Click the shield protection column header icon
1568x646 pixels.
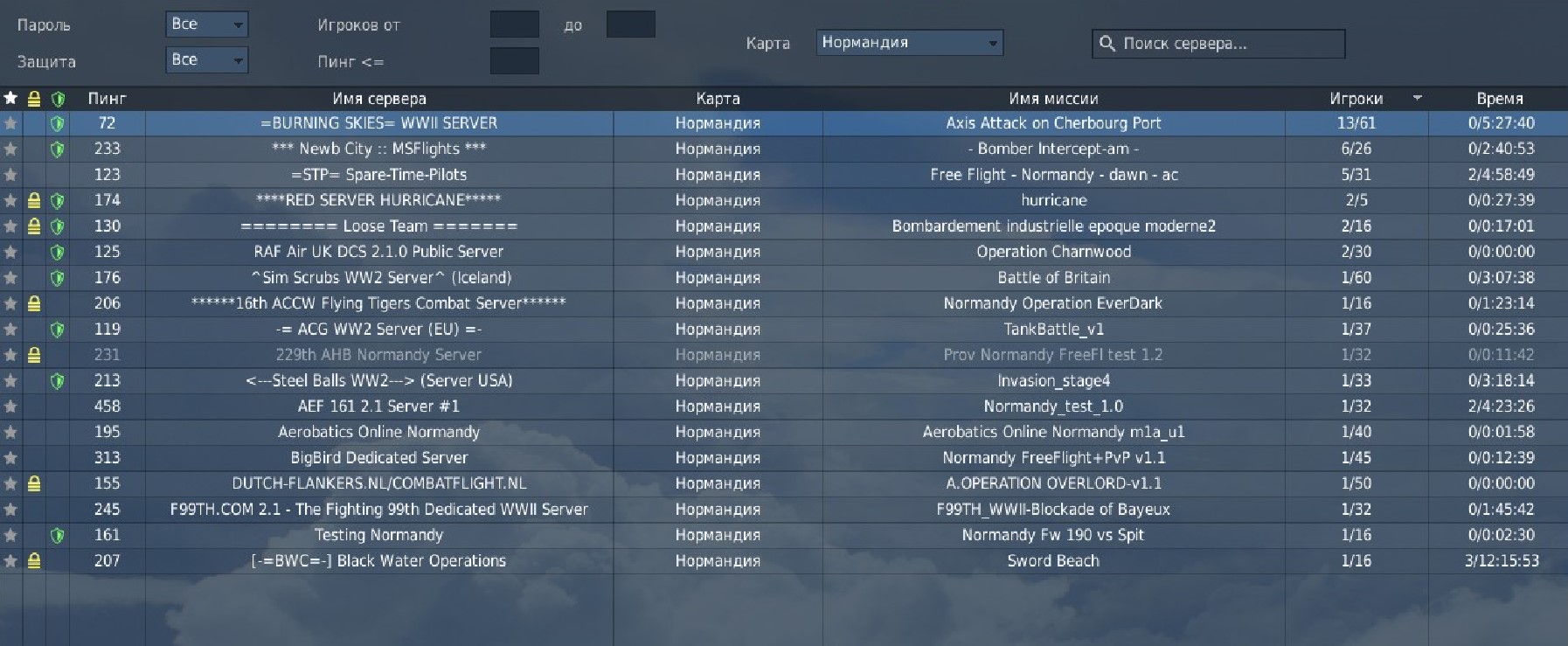pos(58,99)
